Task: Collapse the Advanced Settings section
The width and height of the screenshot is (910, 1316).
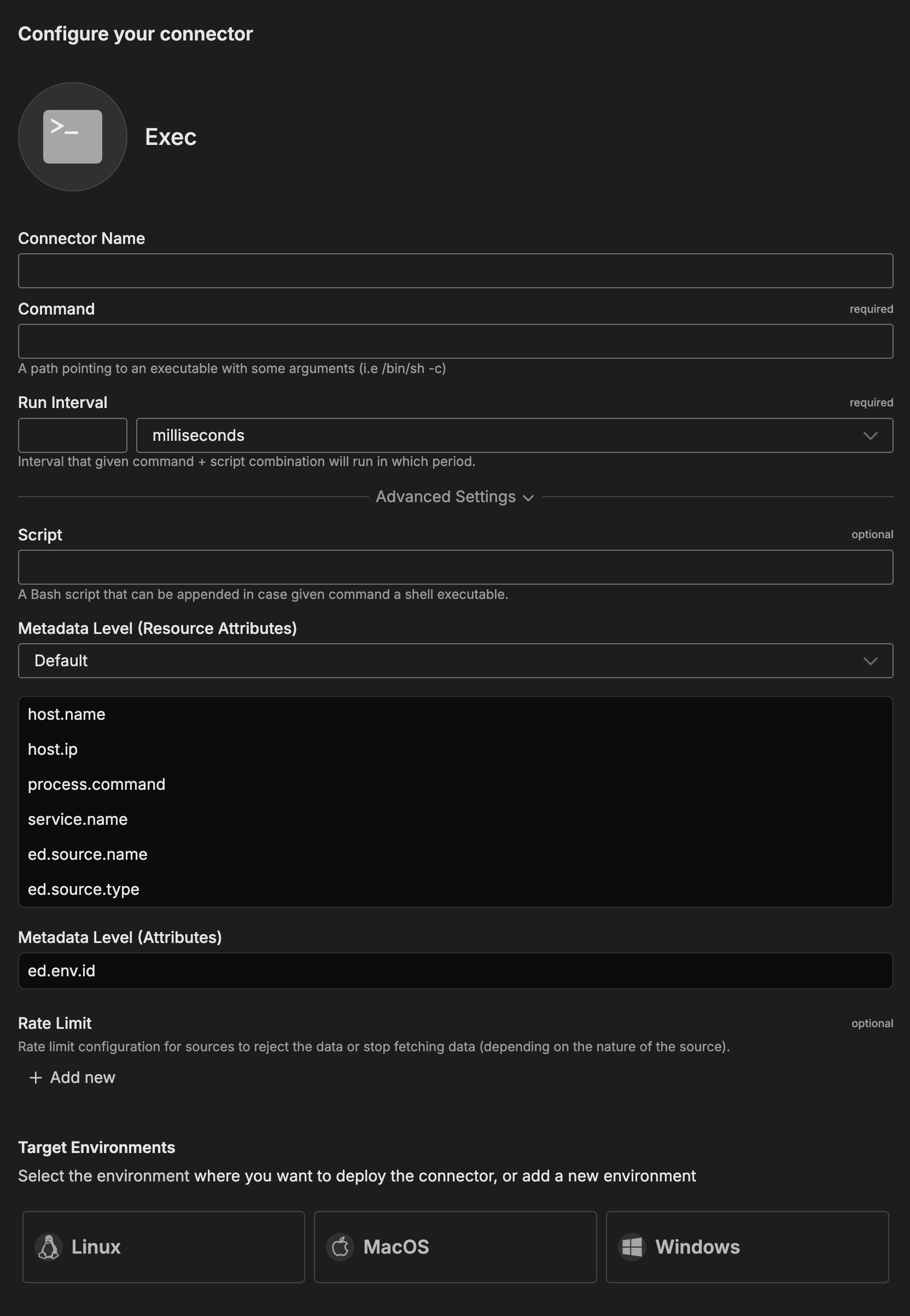Action: coord(455,497)
